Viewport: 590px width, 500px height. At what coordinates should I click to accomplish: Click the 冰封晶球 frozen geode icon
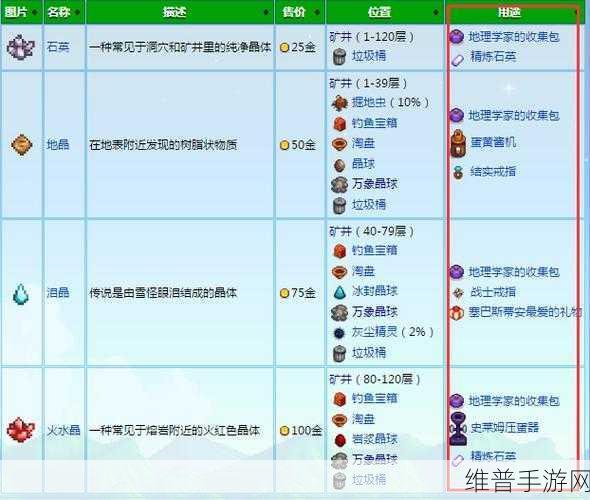tap(339, 292)
